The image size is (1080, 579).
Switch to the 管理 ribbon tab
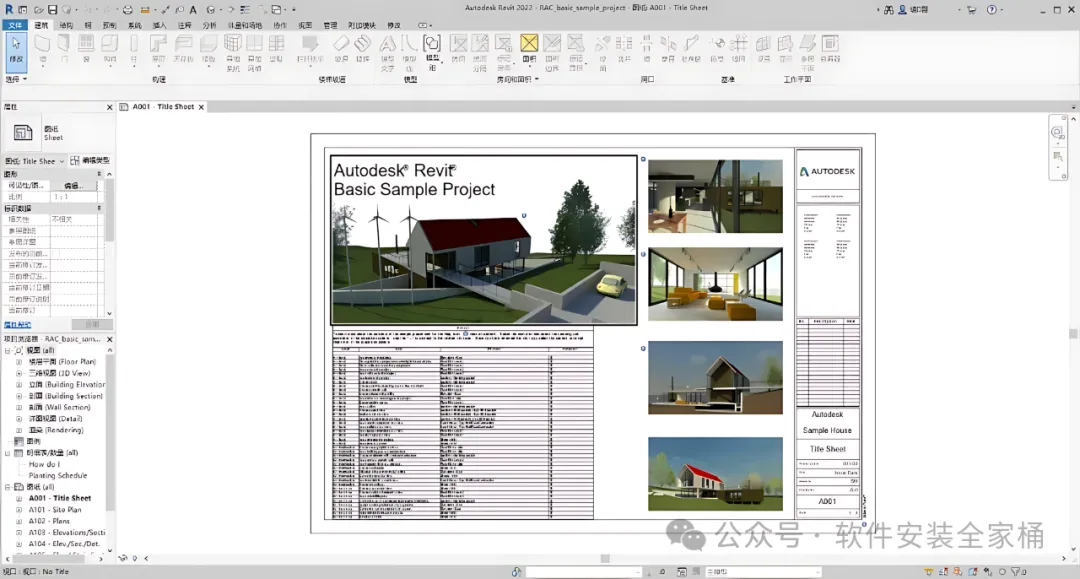pyautogui.click(x=331, y=25)
